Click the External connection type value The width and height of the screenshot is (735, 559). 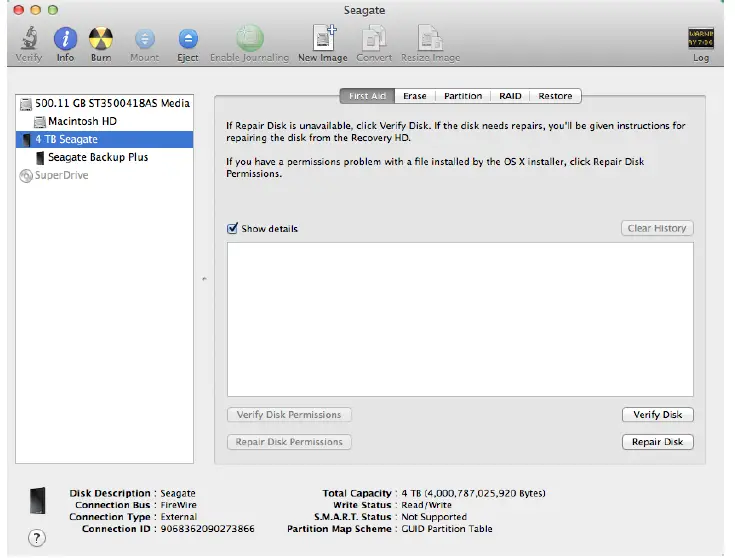point(179,517)
